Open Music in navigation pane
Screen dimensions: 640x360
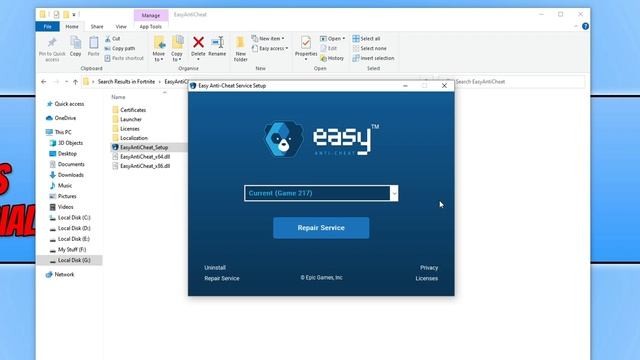click(x=61, y=185)
